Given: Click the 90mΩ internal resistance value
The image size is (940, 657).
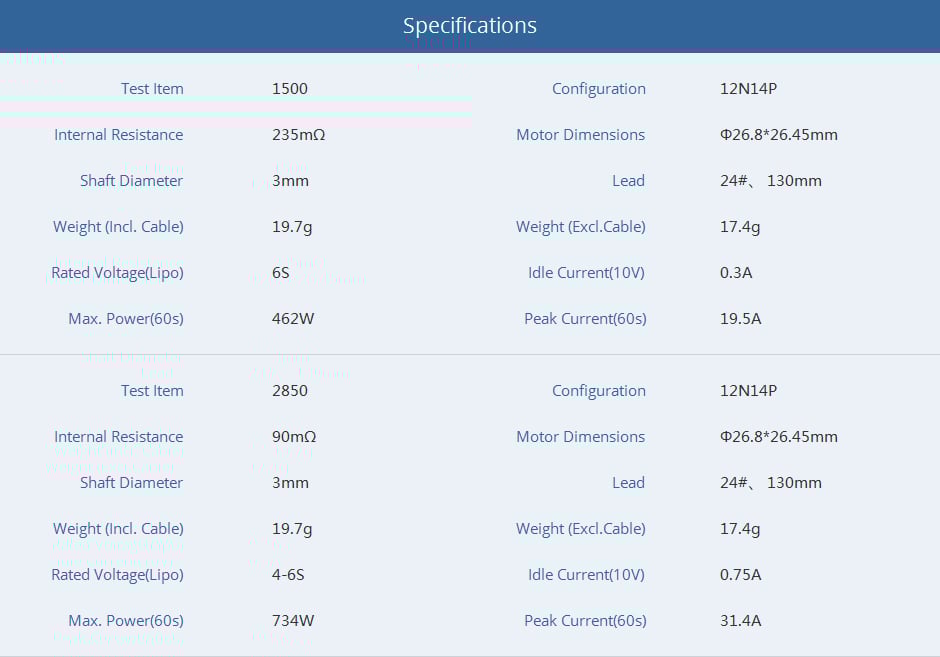Looking at the screenshot, I should click(294, 437).
